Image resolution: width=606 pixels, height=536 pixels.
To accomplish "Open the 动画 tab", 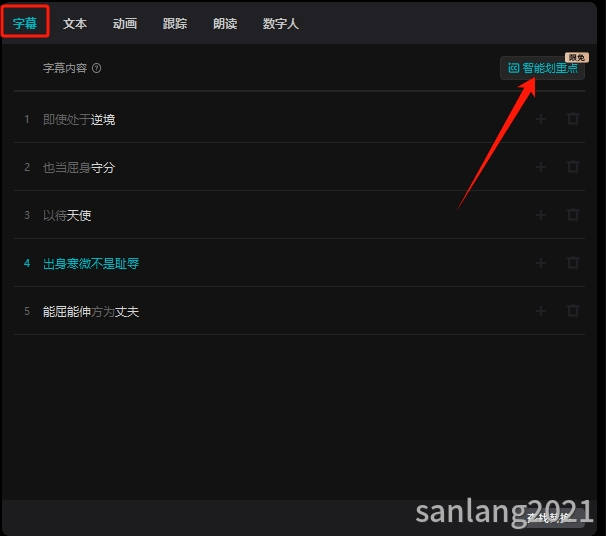I will tap(125, 24).
